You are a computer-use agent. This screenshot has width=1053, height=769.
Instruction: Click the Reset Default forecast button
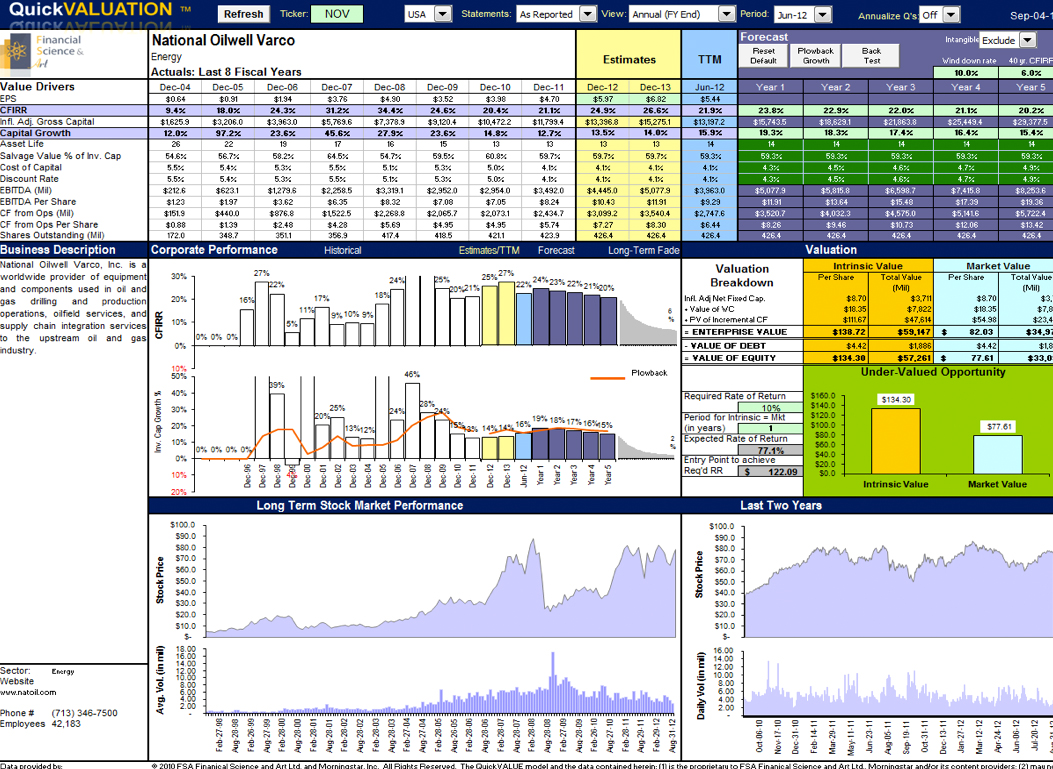click(x=763, y=56)
